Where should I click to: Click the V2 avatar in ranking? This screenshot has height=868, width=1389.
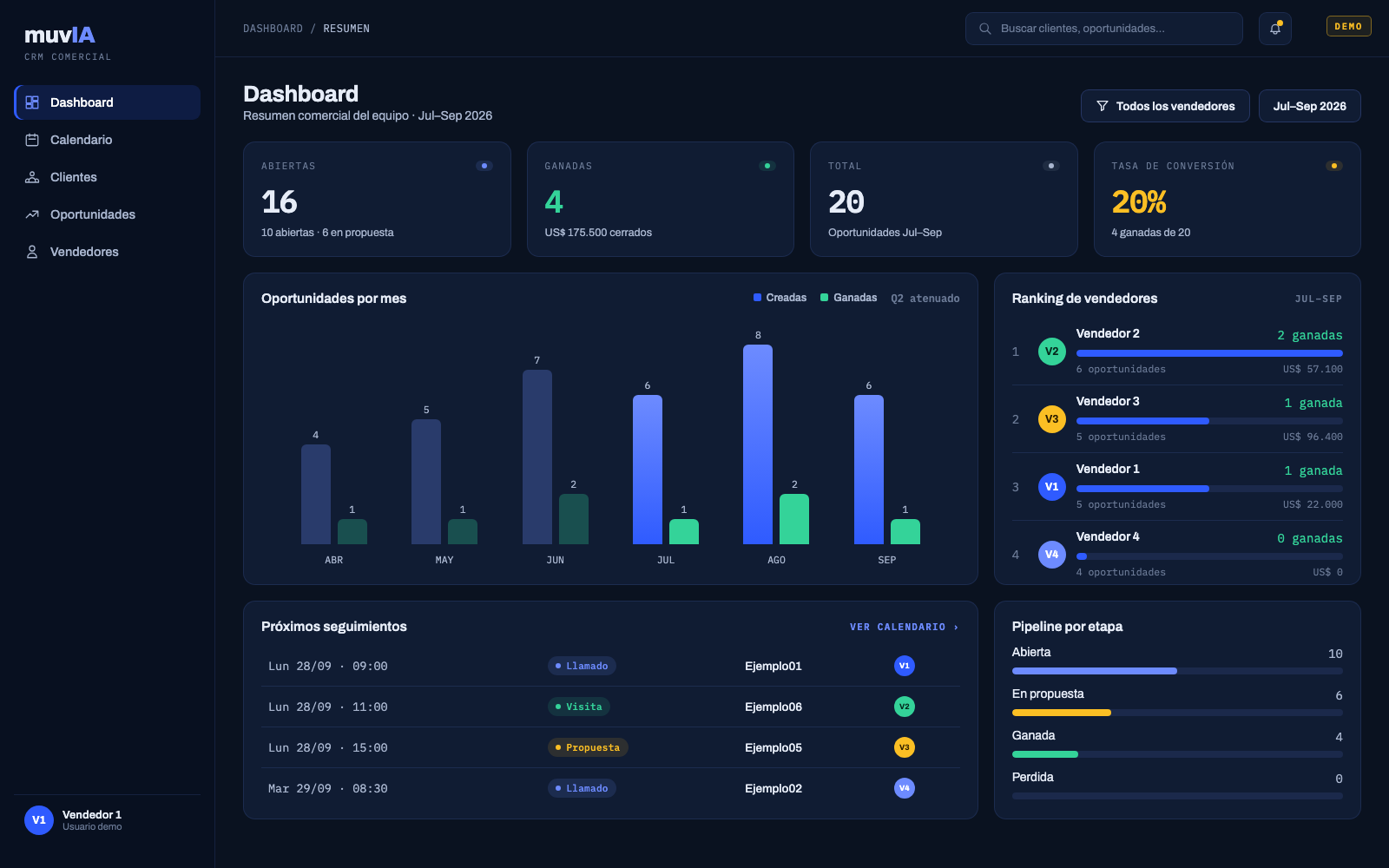click(1052, 352)
